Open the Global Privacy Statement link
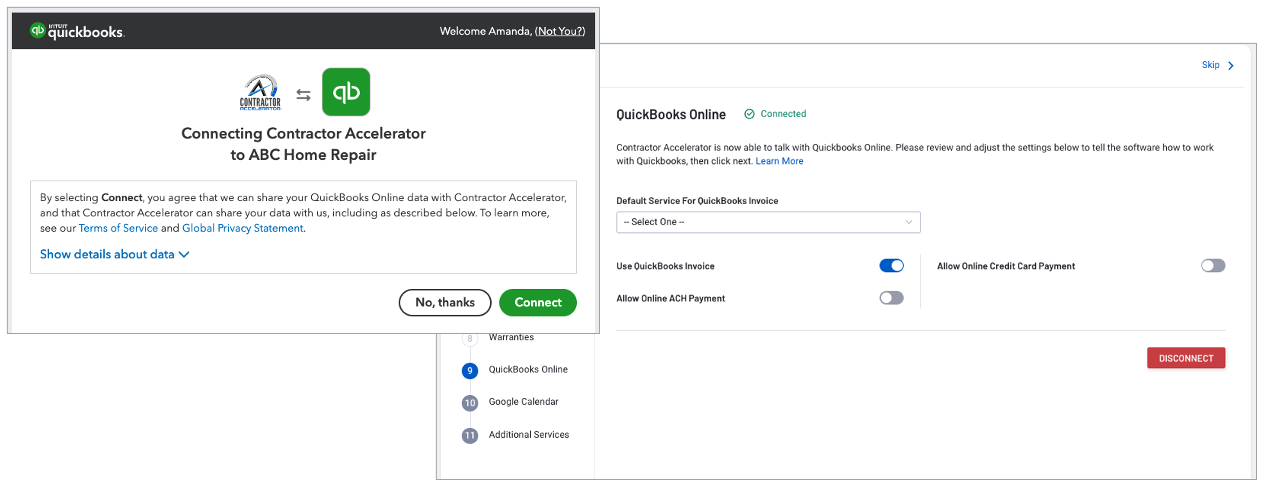 (x=242, y=228)
